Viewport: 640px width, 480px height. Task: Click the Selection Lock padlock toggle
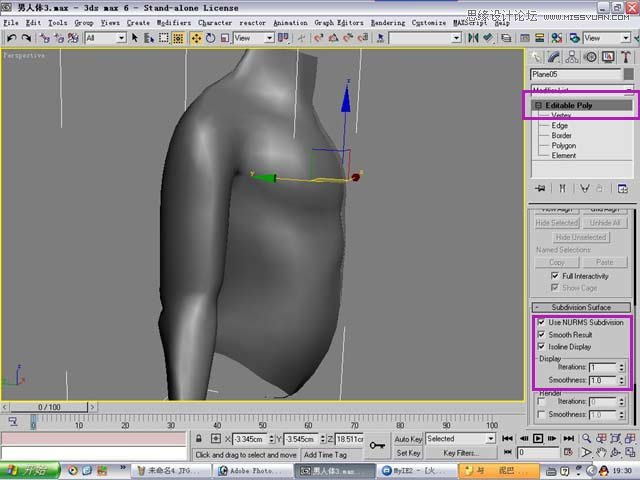coord(198,439)
